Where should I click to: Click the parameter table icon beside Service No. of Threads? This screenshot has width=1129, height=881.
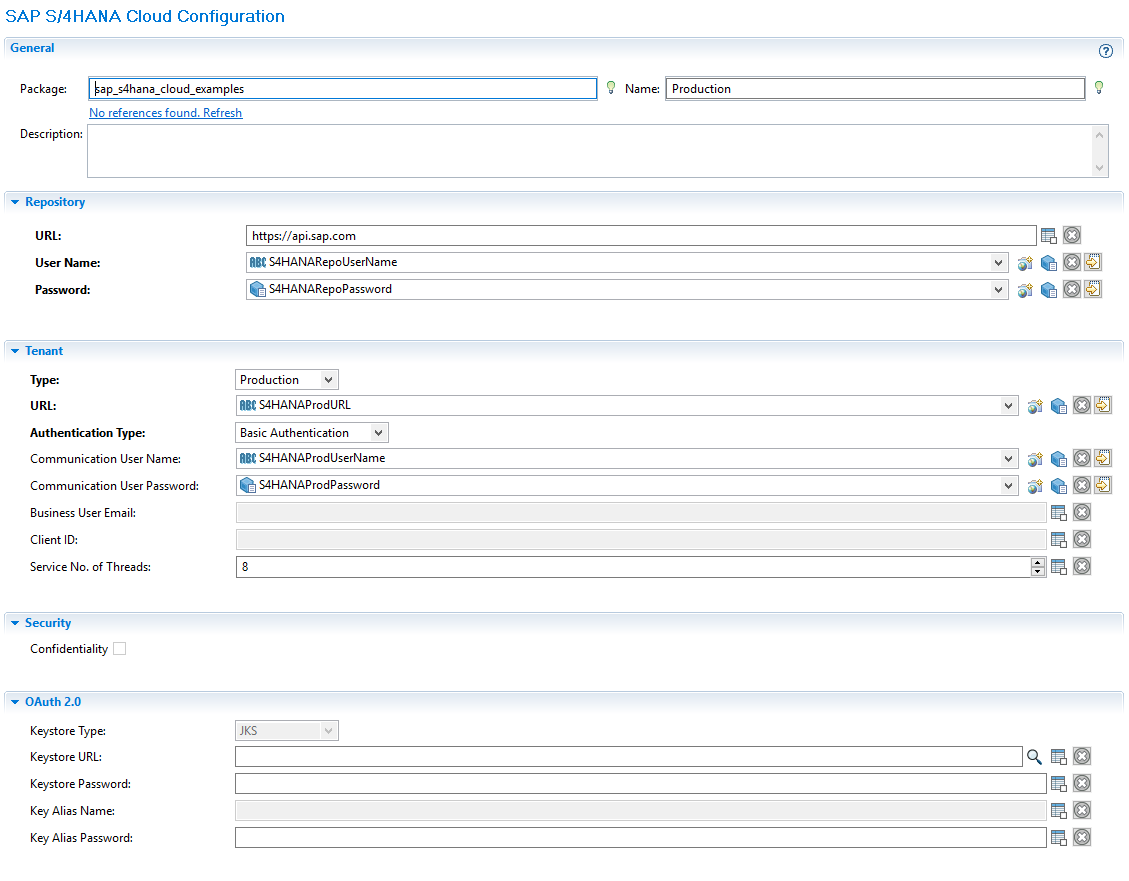[x=1059, y=567]
